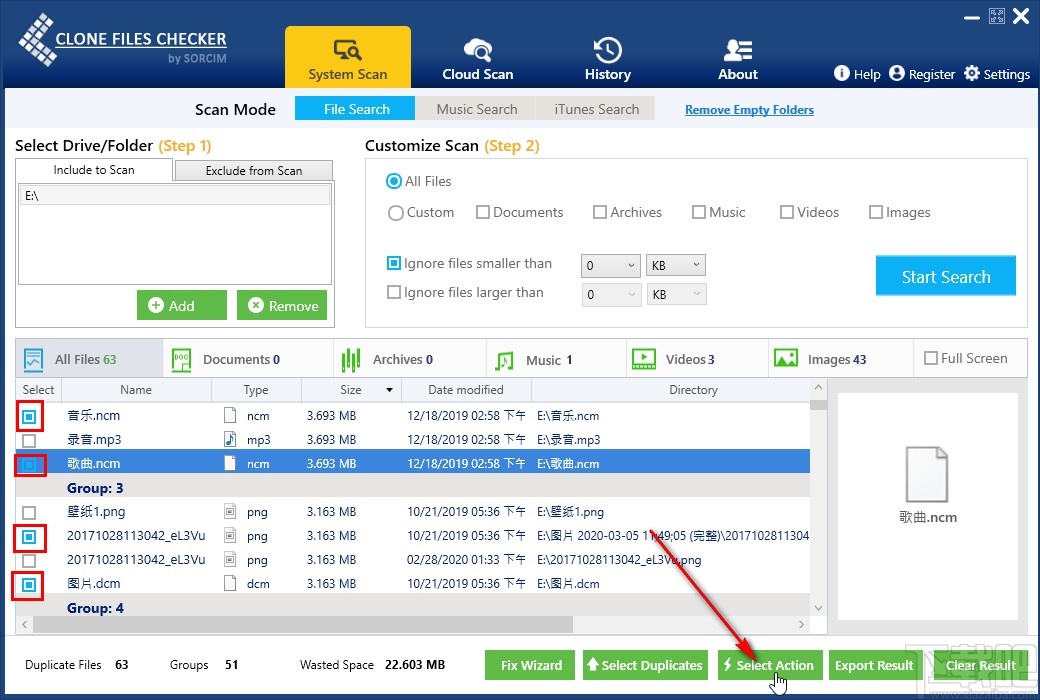Open the smaller-than size value dropdown

(x=610, y=265)
